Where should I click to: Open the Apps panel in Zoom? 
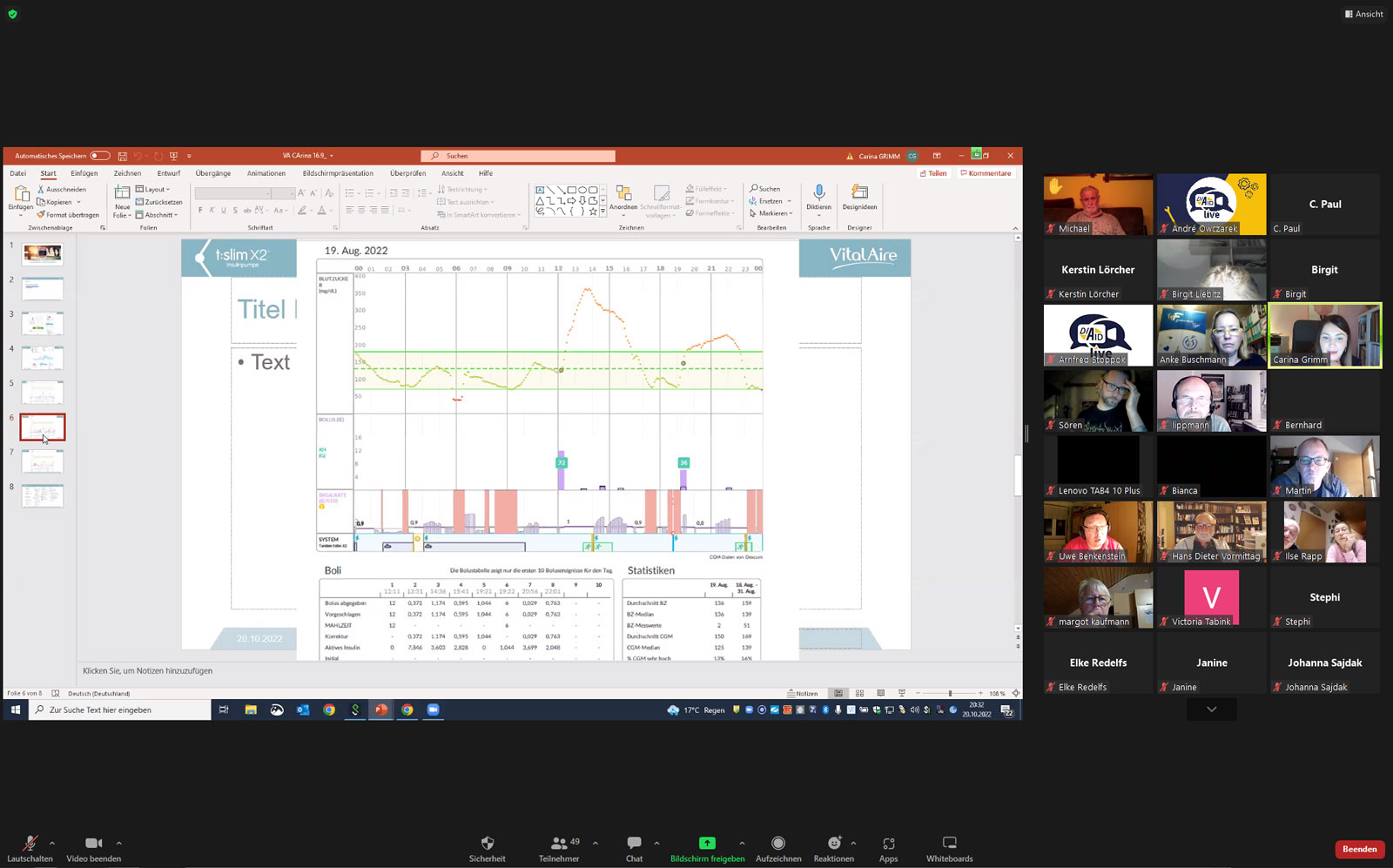[888, 848]
